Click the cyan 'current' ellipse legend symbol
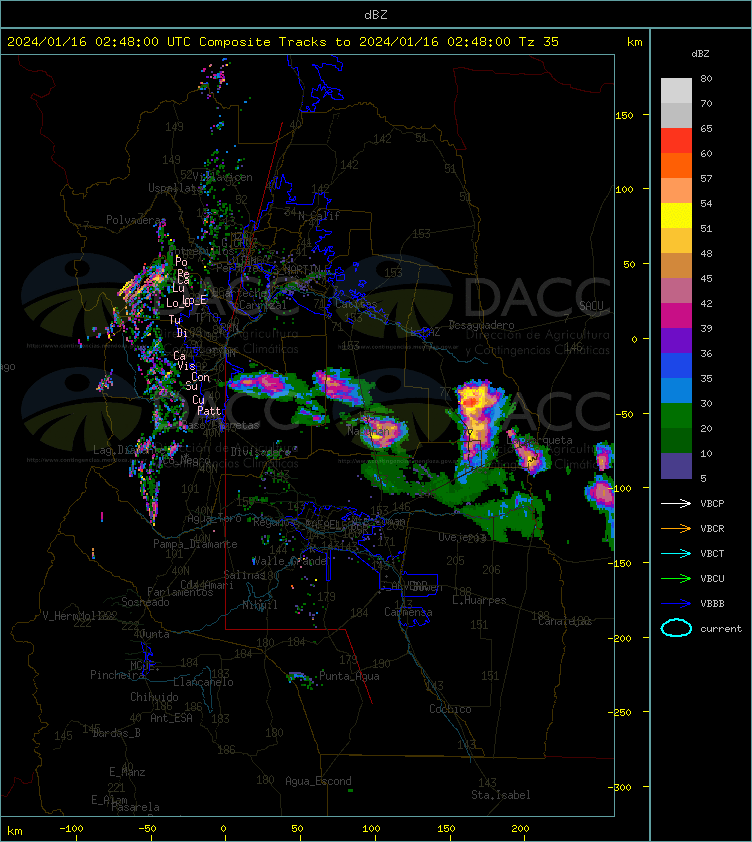Screen dimensions: 752x842 (x=676, y=628)
